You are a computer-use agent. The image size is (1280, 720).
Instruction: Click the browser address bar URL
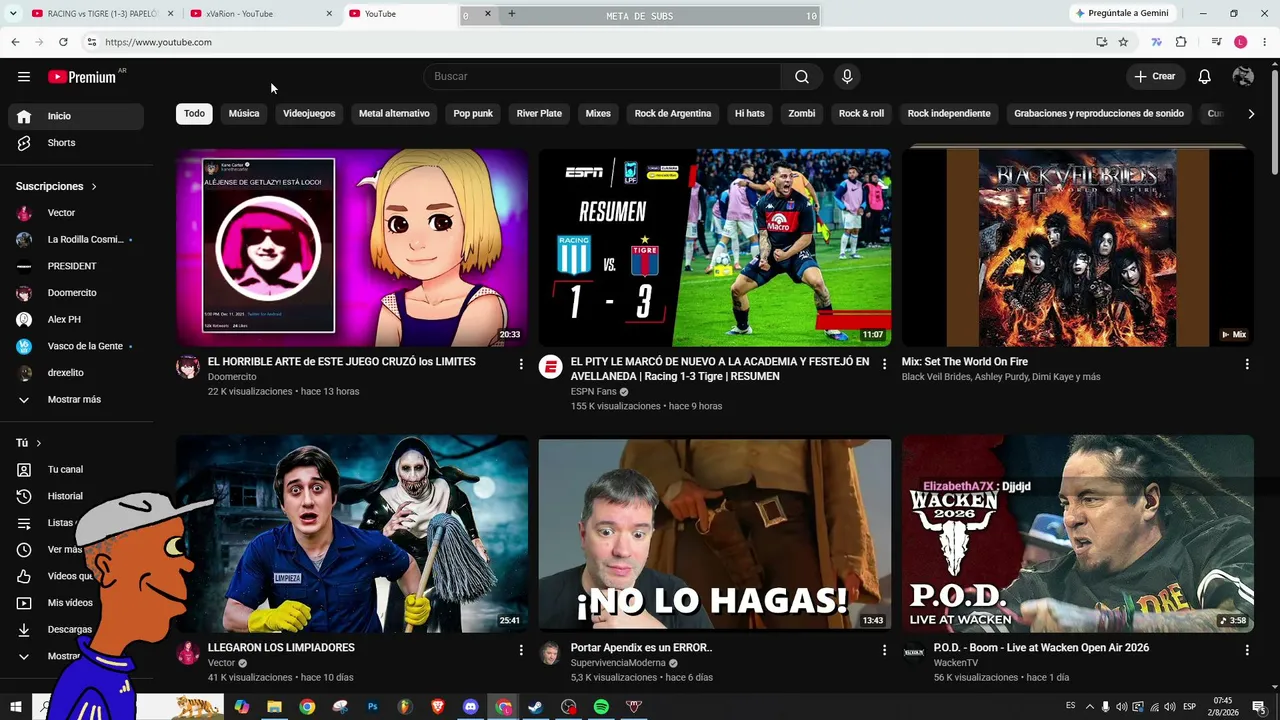(x=158, y=42)
